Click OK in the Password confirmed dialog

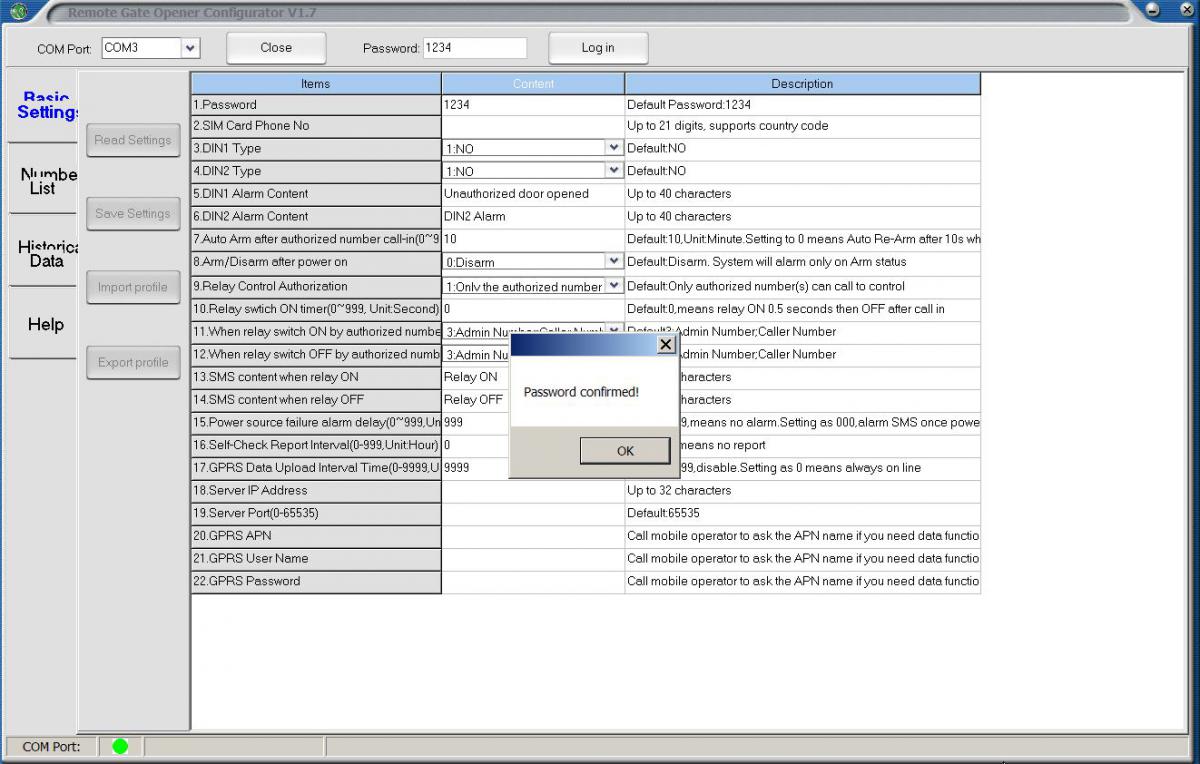(x=625, y=451)
